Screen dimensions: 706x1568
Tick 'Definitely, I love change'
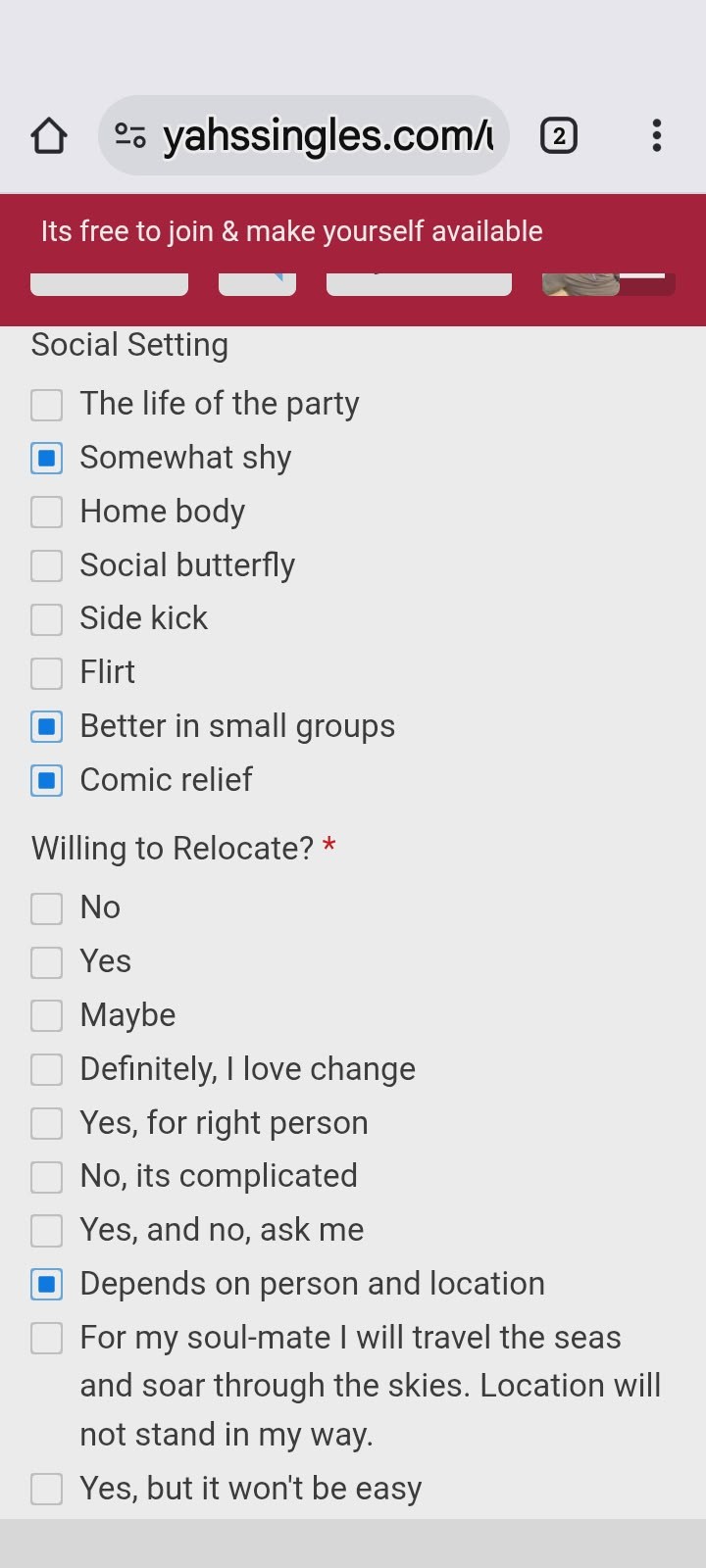coord(47,1069)
